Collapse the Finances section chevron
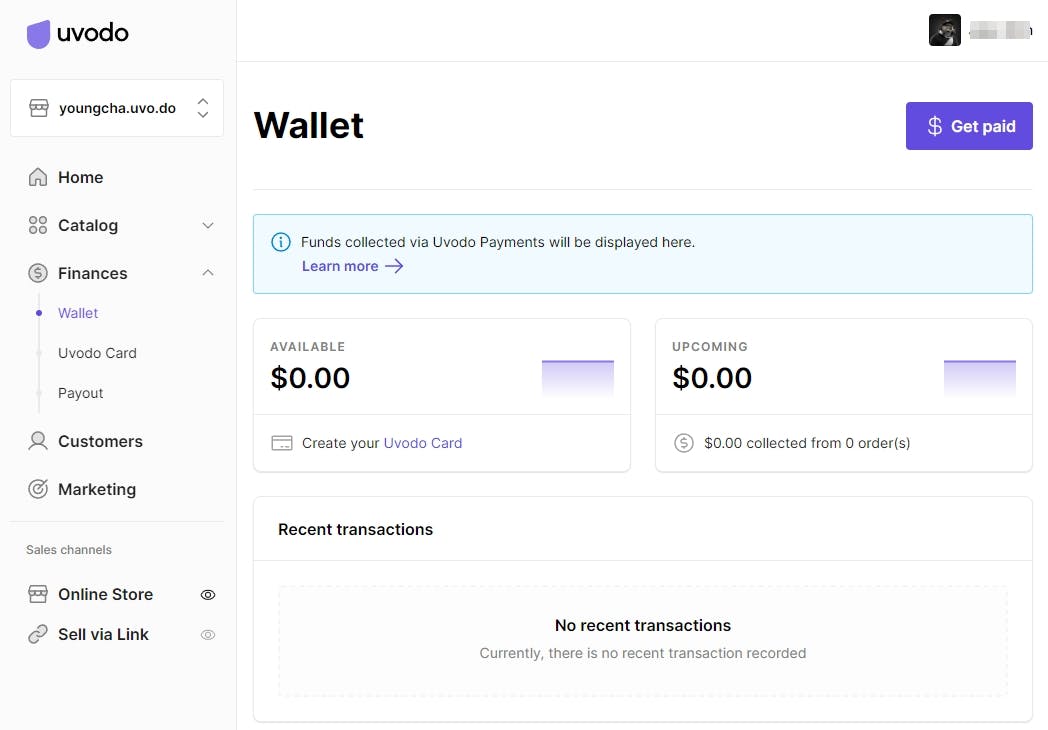This screenshot has height=730, width=1048. pos(208,273)
